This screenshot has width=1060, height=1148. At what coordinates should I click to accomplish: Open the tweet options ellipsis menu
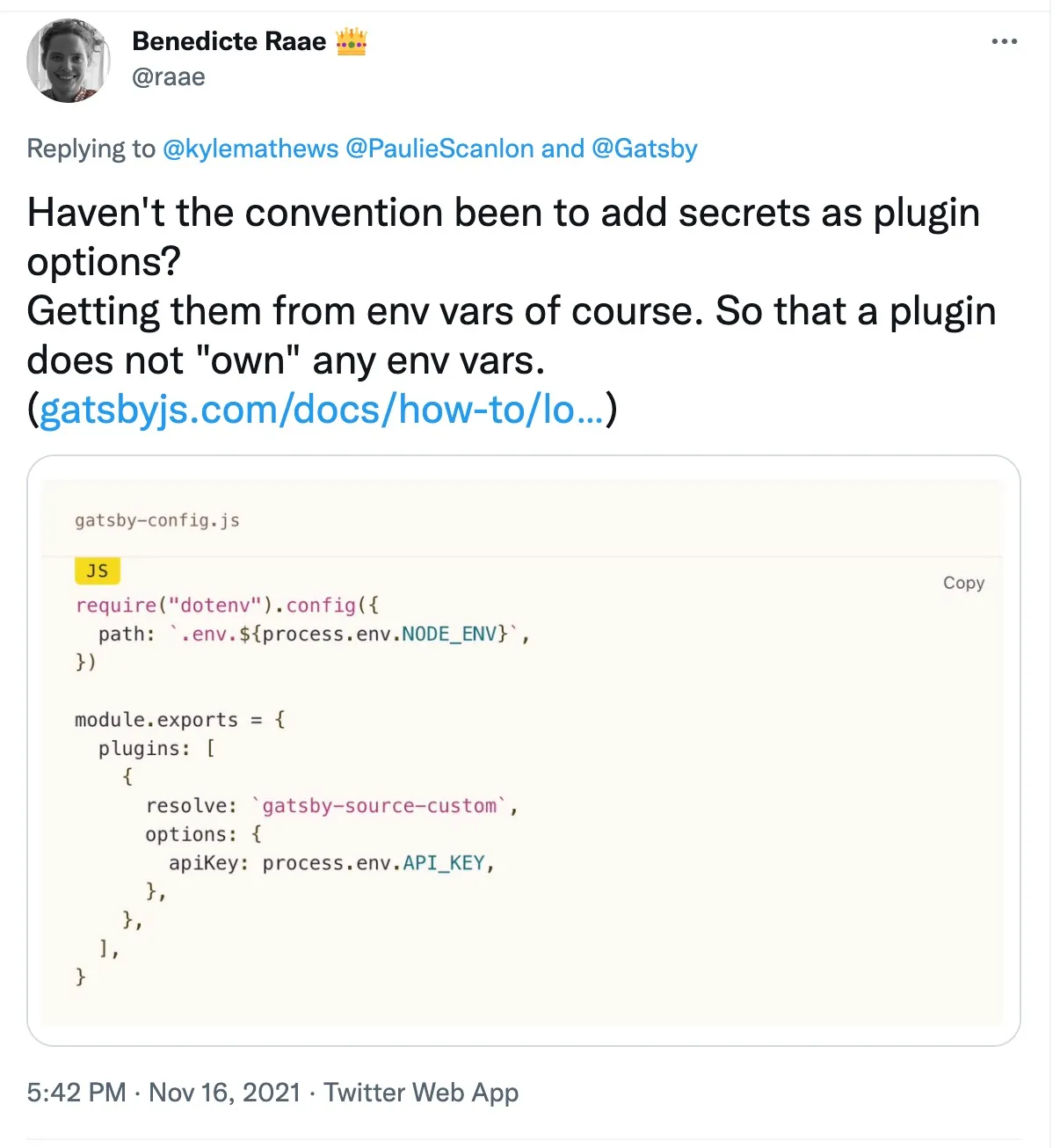coord(1004,40)
